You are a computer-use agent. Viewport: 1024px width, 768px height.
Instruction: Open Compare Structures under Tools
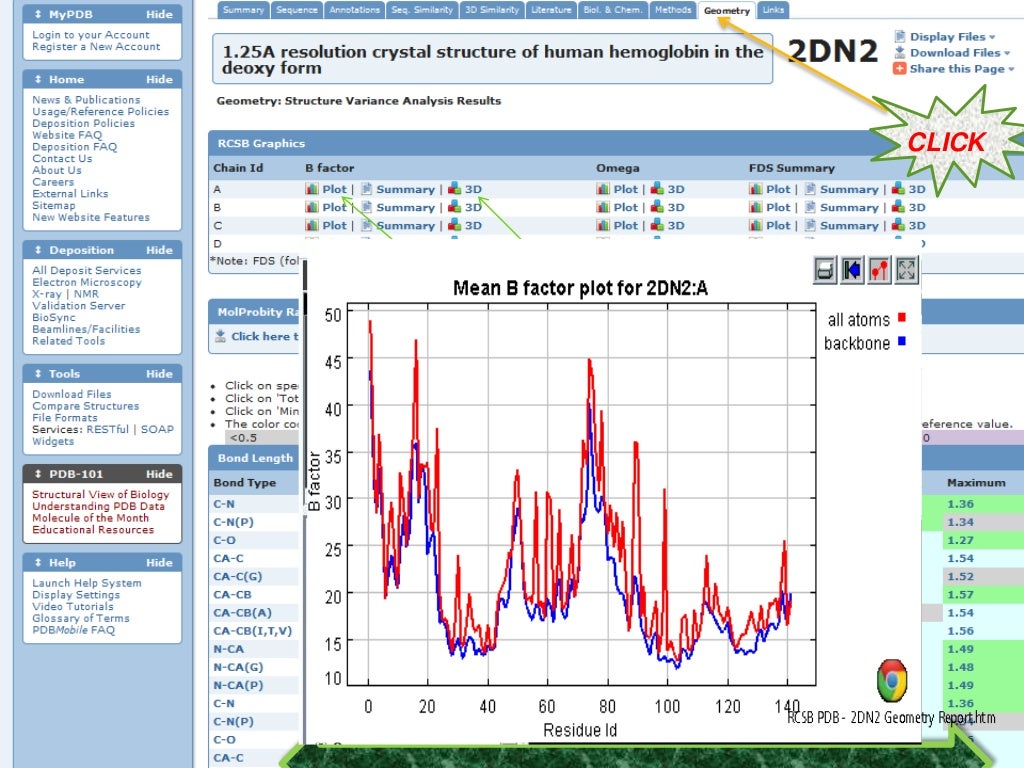click(x=86, y=406)
